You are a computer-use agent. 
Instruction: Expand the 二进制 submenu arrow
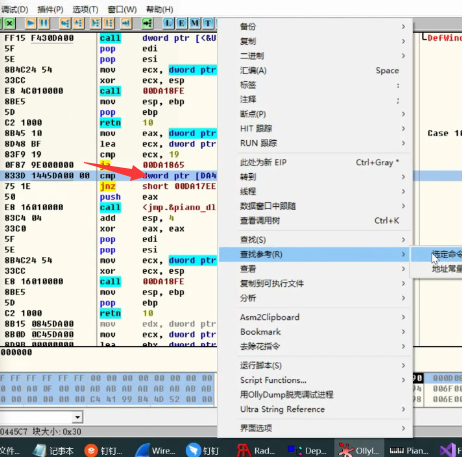[403, 56]
